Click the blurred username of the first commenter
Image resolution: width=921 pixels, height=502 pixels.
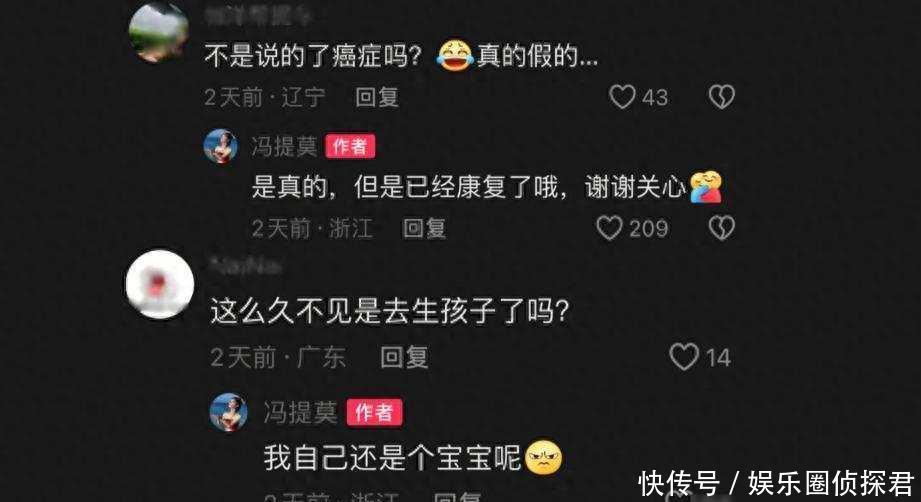(258, 16)
